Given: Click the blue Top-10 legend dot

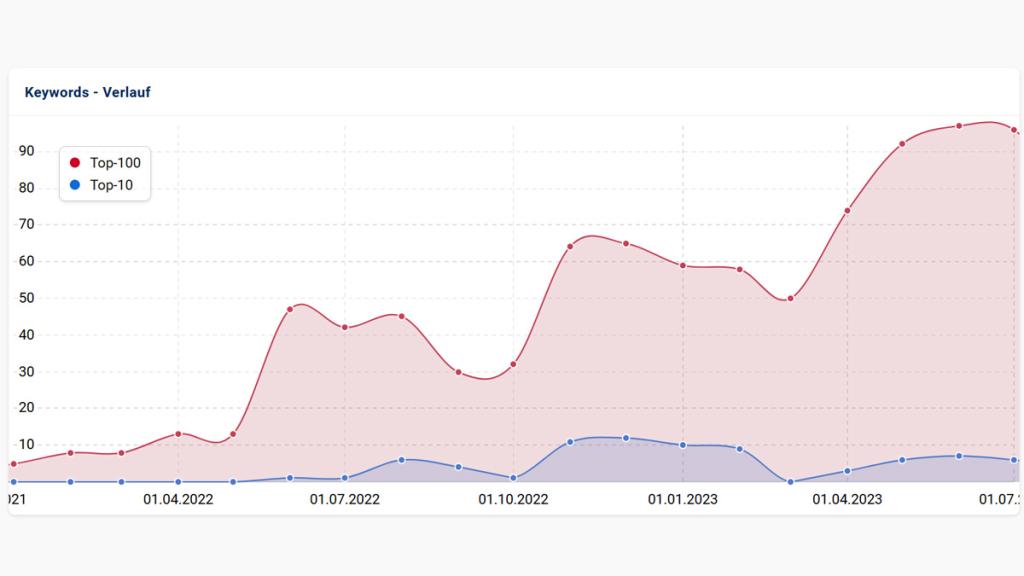Looking at the screenshot, I should (75, 184).
